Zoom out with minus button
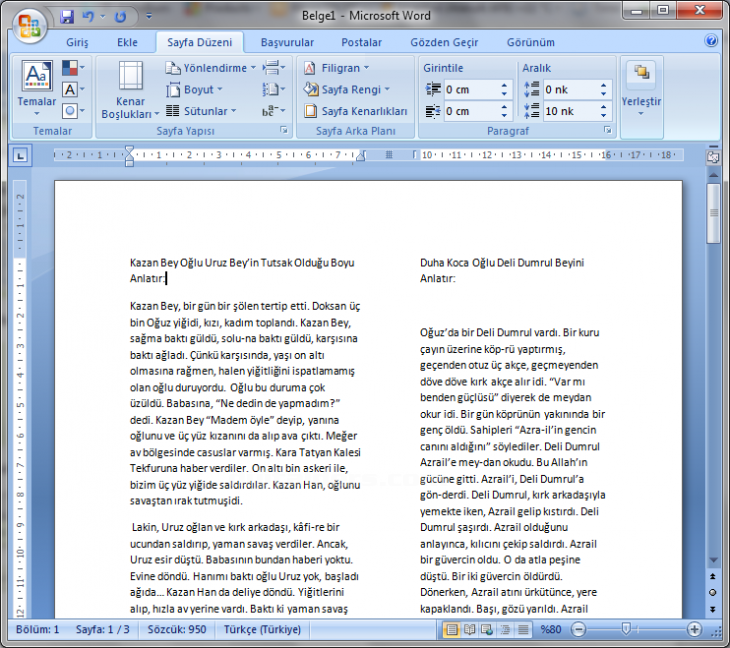Viewport: 730px width, 648px height. tap(578, 630)
